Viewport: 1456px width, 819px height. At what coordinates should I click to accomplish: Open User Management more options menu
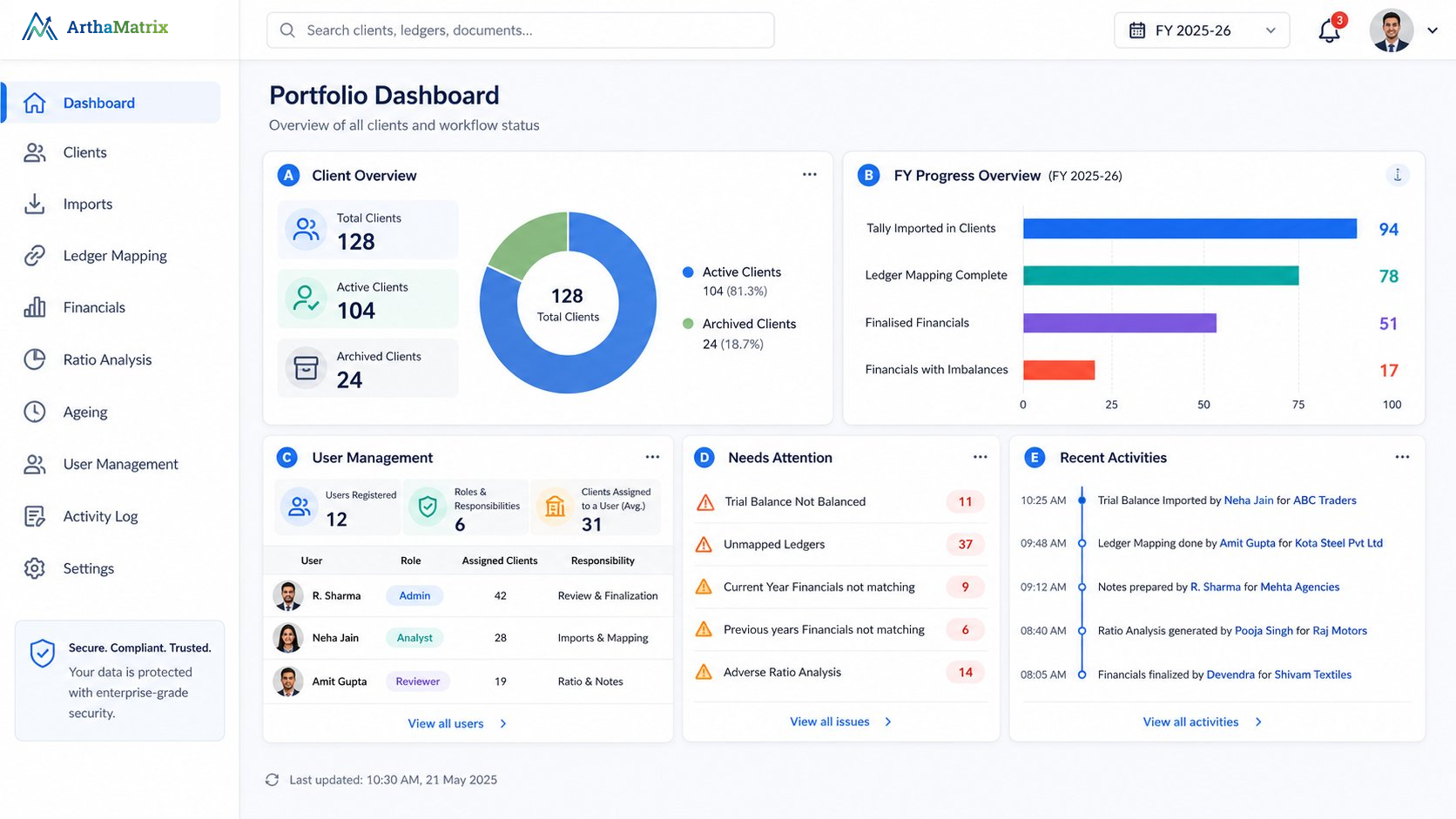[x=652, y=457]
